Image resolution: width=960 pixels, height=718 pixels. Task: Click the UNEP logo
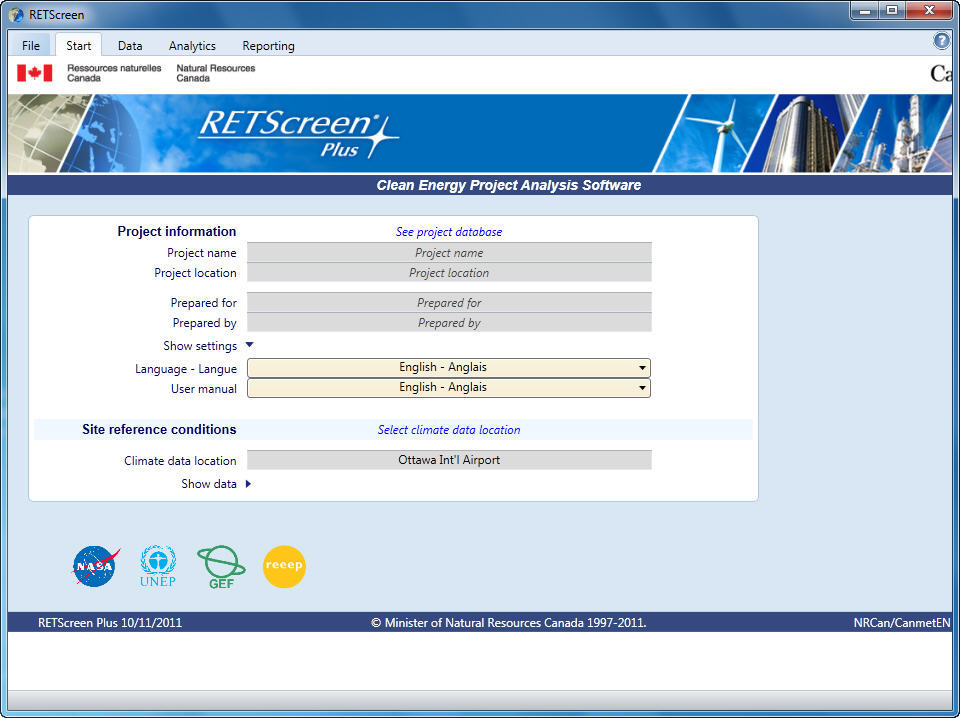click(x=158, y=566)
